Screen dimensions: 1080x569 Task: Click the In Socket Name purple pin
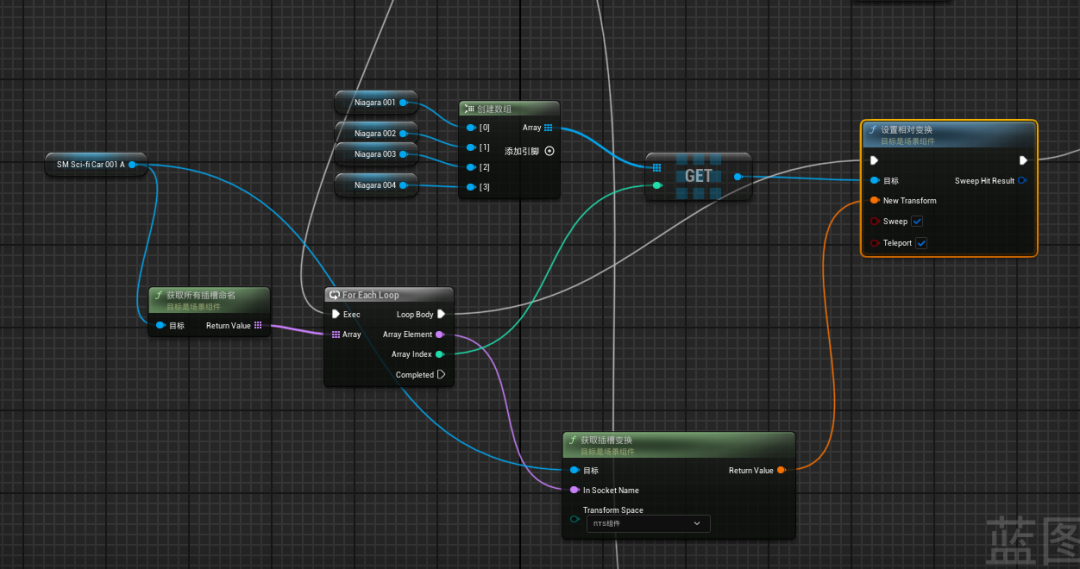point(574,490)
